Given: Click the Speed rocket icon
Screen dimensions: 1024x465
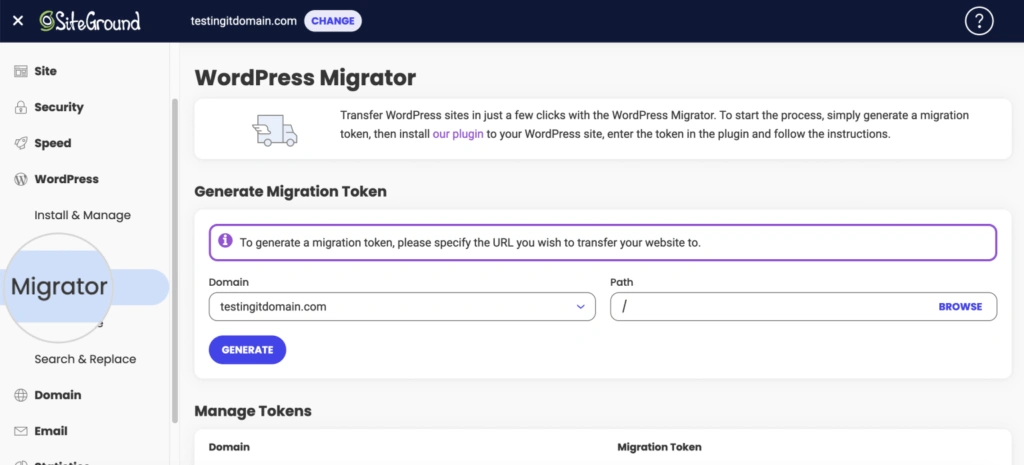Looking at the screenshot, I should (x=20, y=144).
